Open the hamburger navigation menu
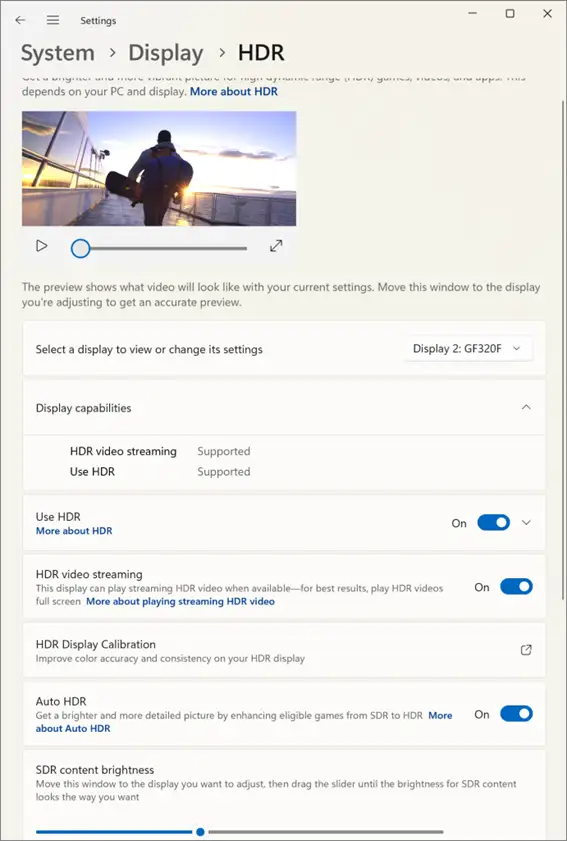Image resolution: width=567 pixels, height=841 pixels. click(53, 20)
